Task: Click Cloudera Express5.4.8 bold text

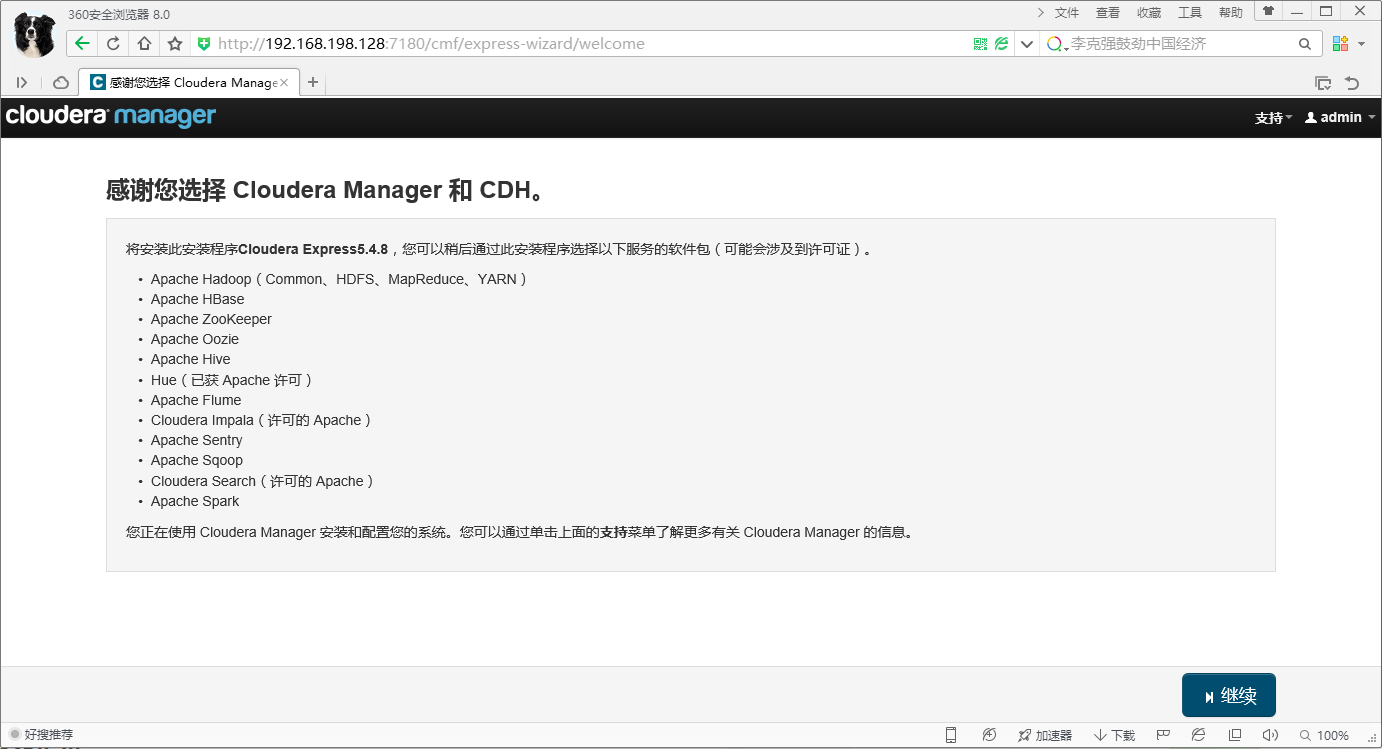Action: click(313, 249)
